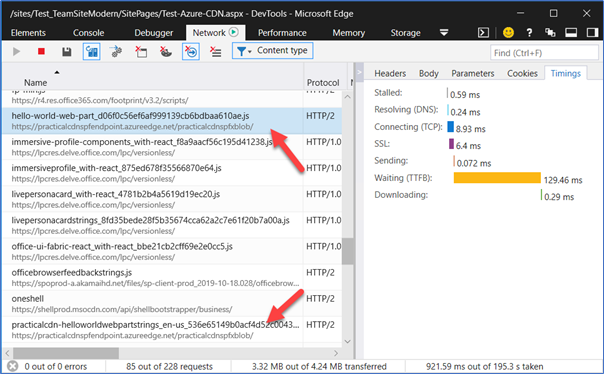This screenshot has width=604, height=374.
Task: Dock DevTools to the right side
Action: [592, 33]
